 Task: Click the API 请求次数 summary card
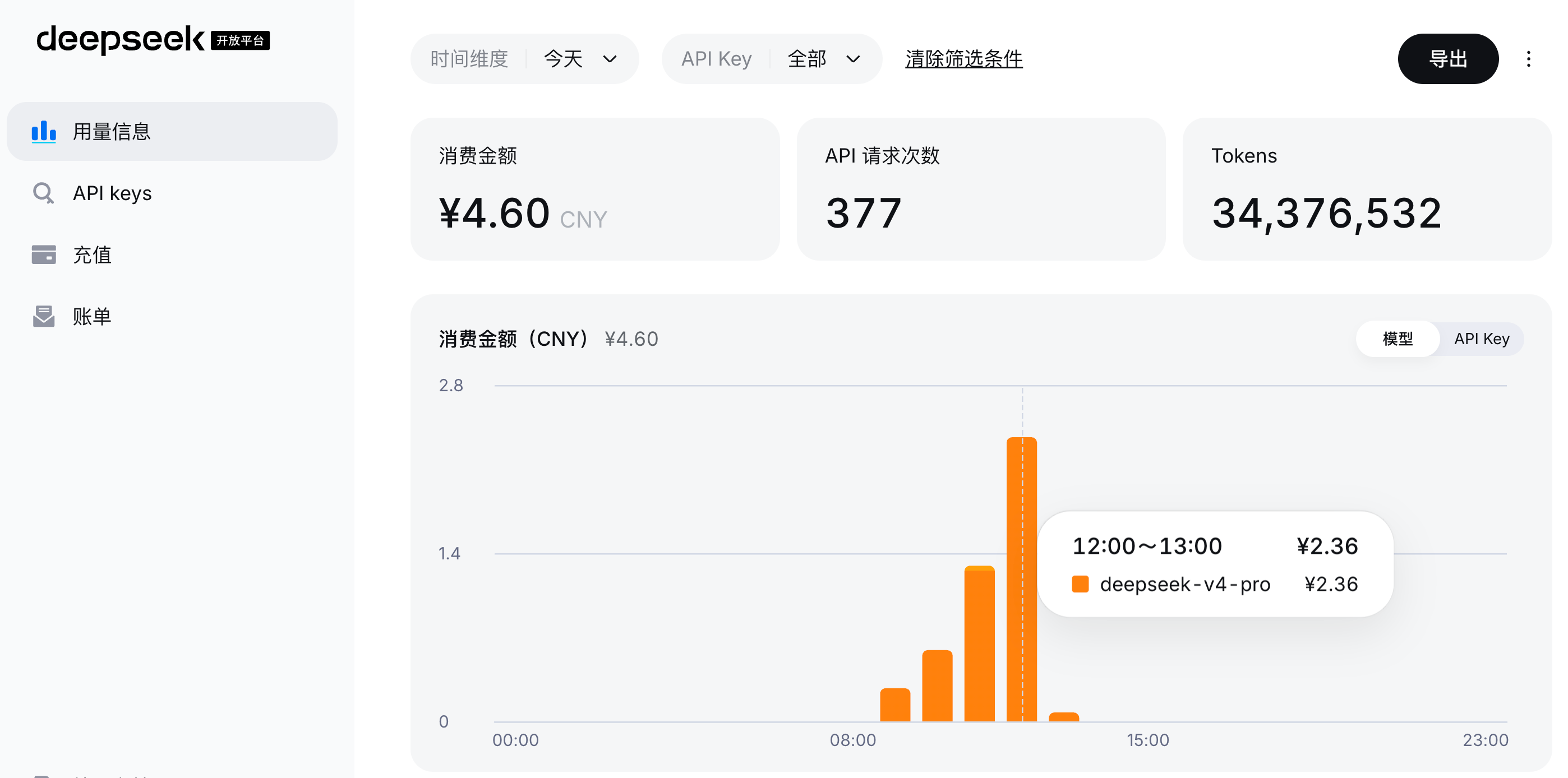[981, 189]
